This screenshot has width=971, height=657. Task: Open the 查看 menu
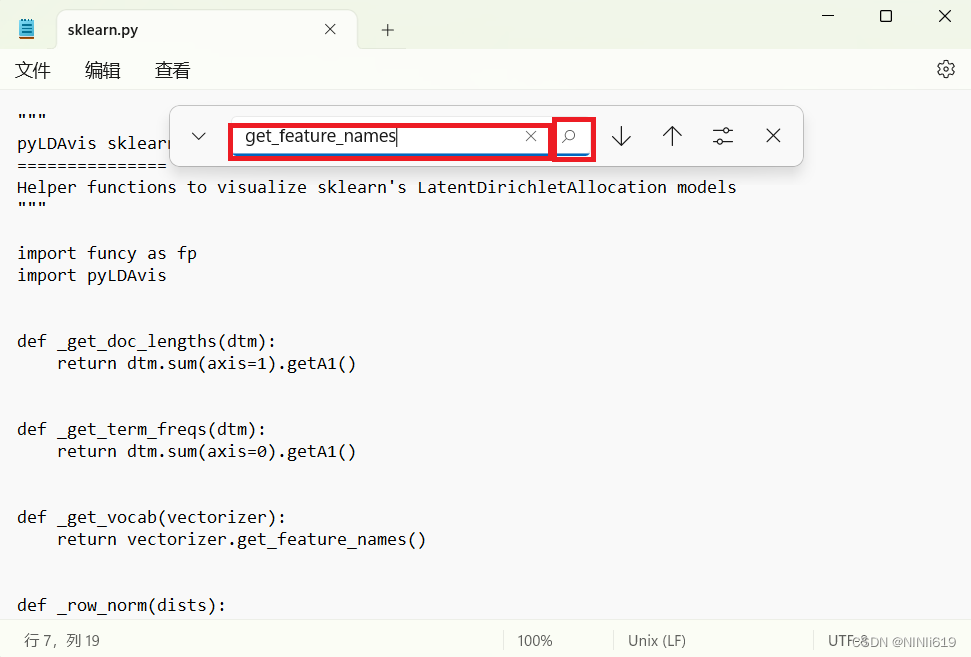point(172,70)
